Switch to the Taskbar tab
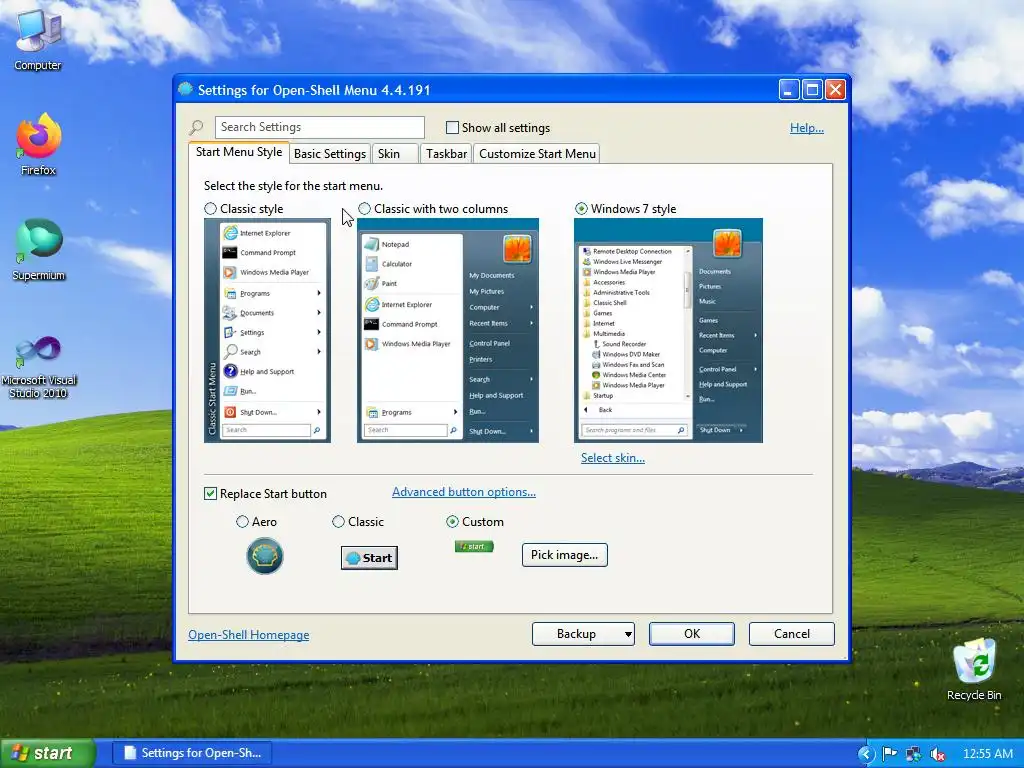This screenshot has height=768, width=1024. click(446, 153)
